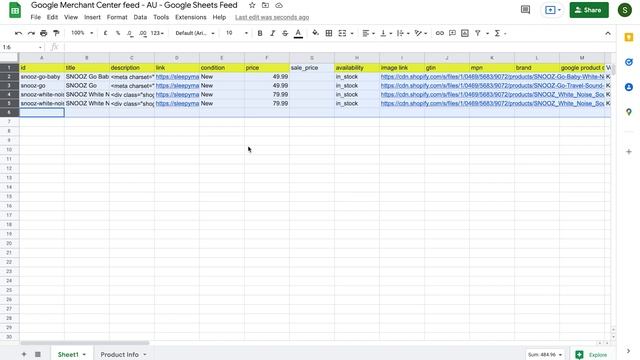Click the merge cells icon
Image resolution: width=640 pixels, height=360 pixels.
coord(342,33)
